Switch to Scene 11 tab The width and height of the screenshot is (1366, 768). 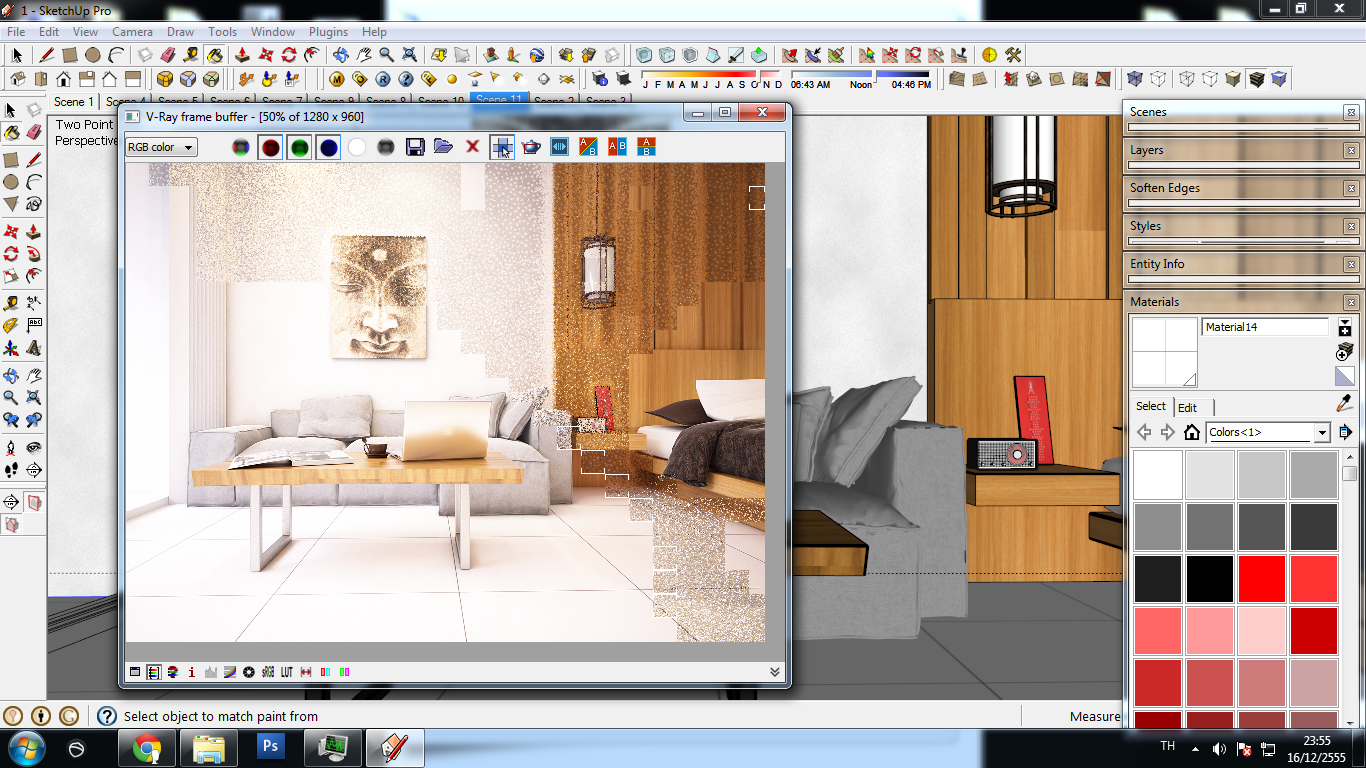[498, 100]
